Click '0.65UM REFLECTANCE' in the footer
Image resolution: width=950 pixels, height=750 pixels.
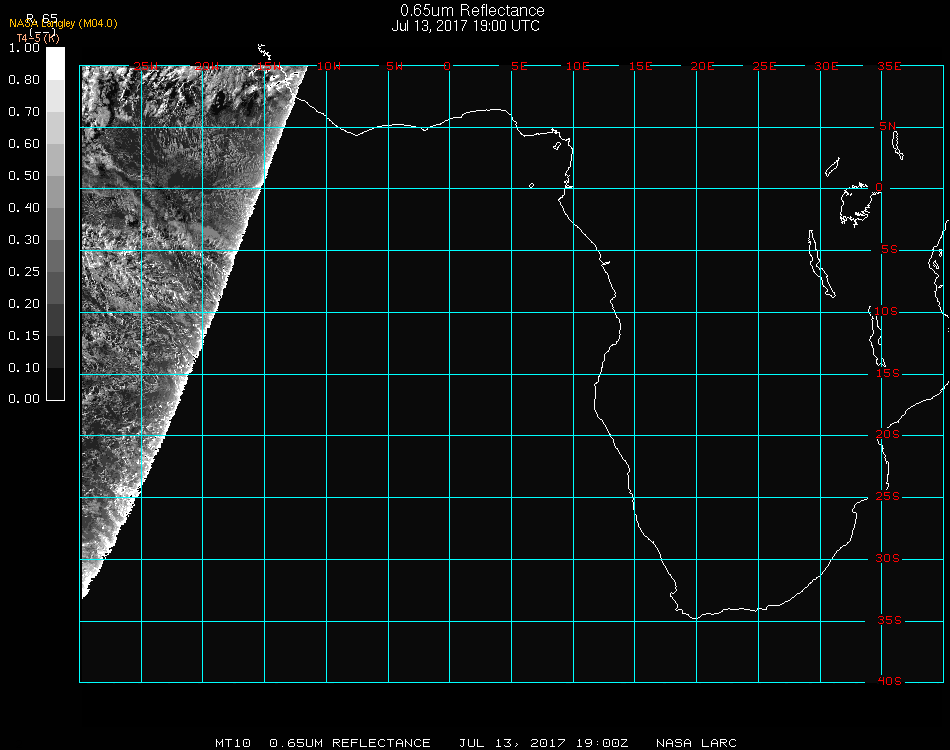(x=350, y=743)
